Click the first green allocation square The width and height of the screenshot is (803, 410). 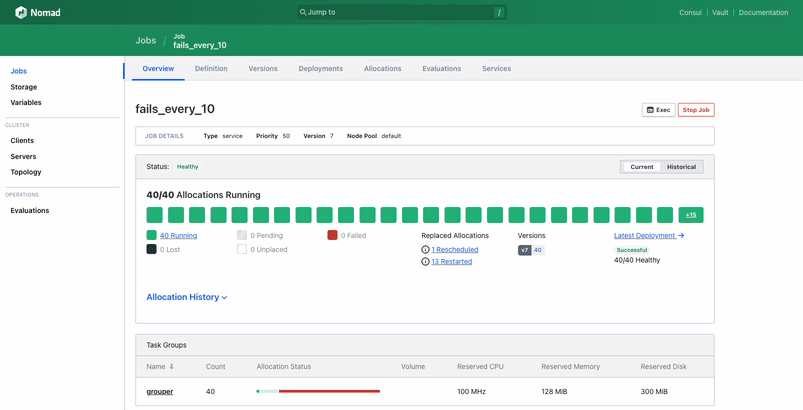click(x=154, y=215)
